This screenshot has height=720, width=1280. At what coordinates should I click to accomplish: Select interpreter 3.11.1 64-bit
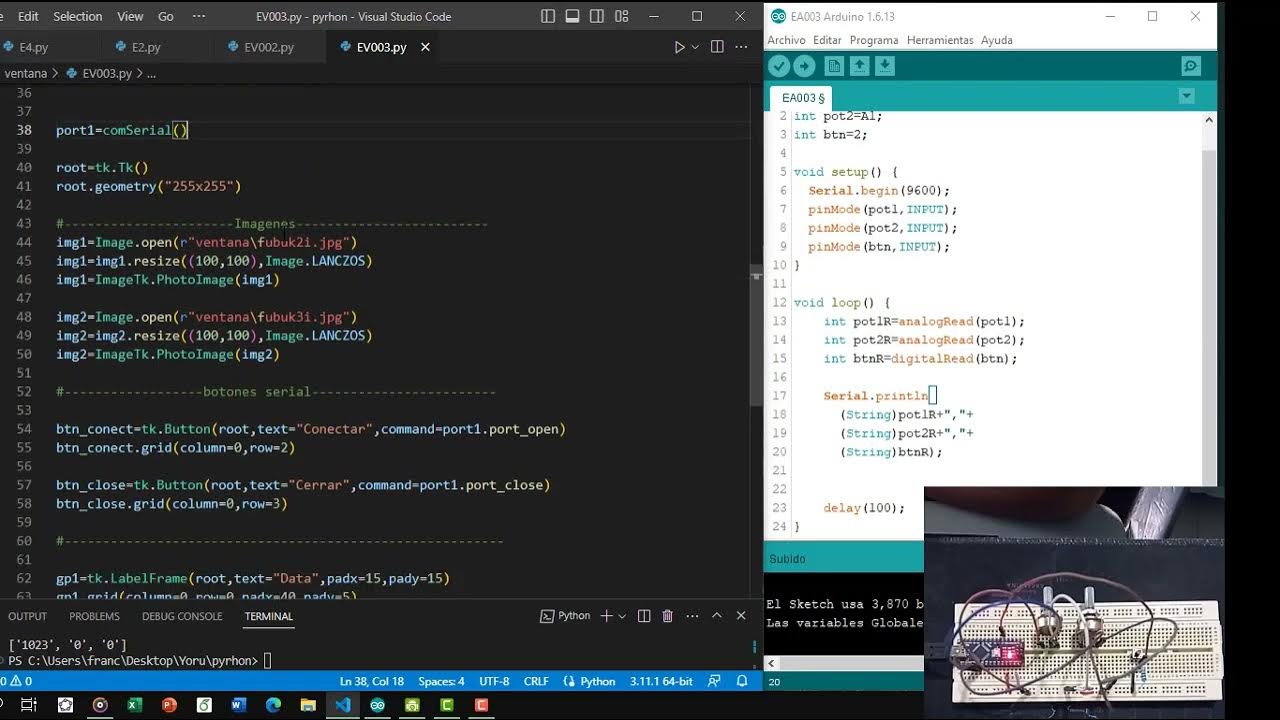pyautogui.click(x=661, y=681)
